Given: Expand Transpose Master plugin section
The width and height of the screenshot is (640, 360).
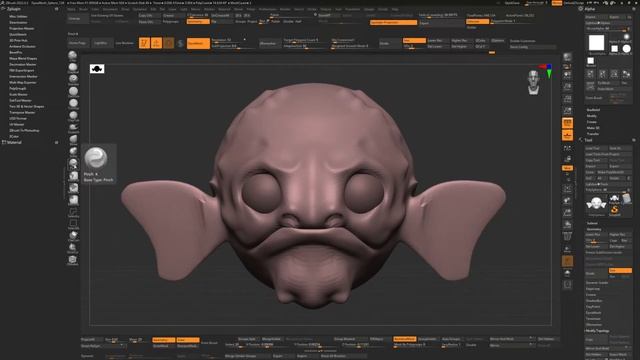Looking at the screenshot, I should [x=22, y=112].
